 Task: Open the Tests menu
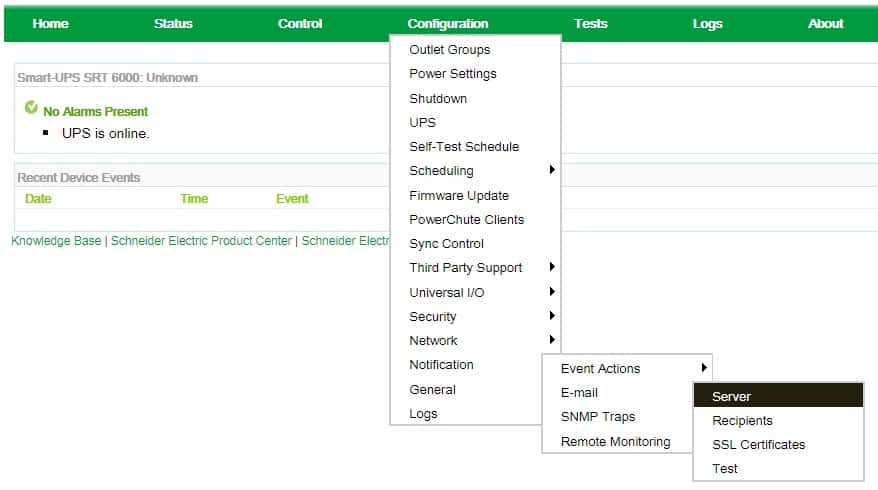pyautogui.click(x=591, y=24)
